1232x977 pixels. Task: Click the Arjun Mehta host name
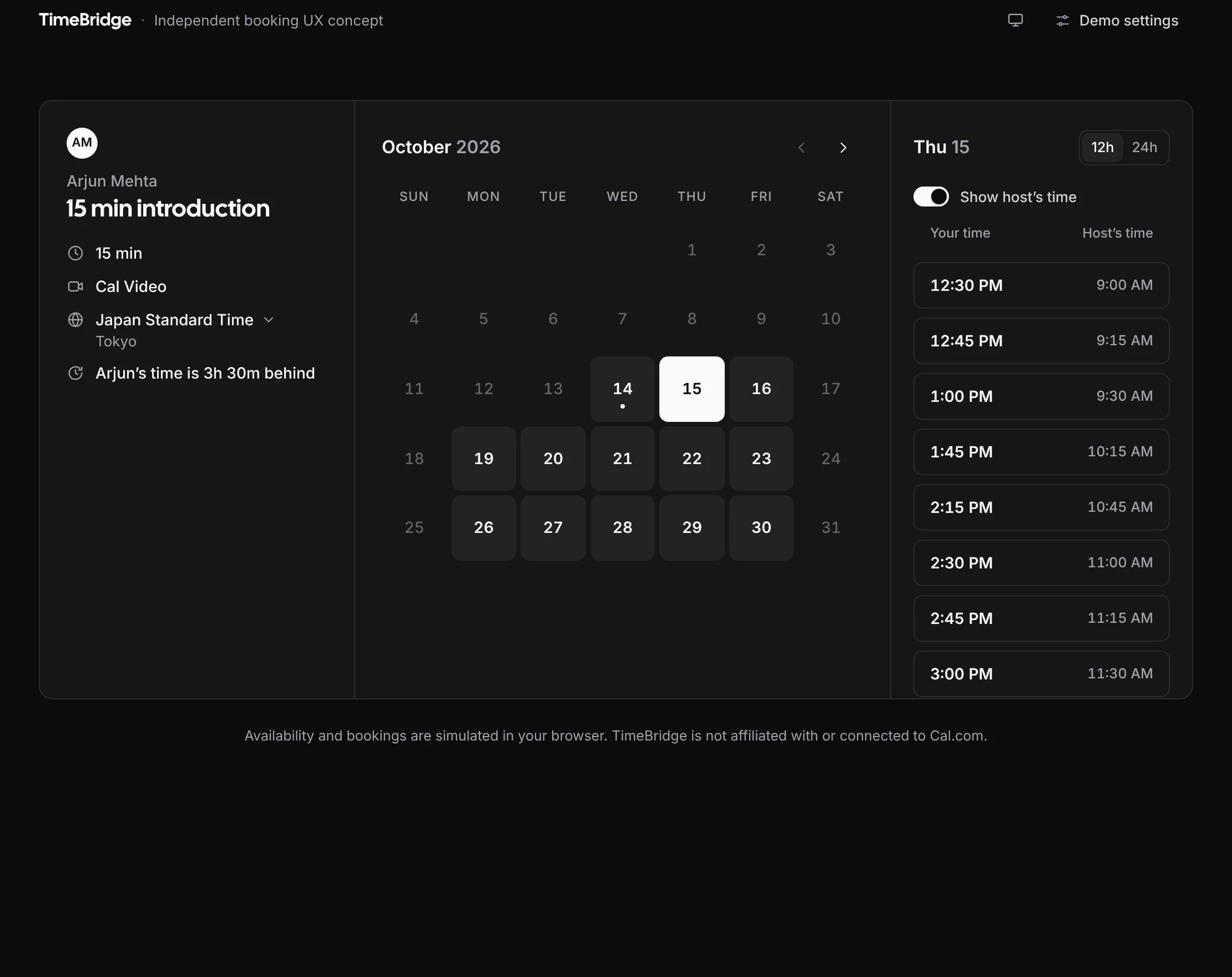(x=112, y=181)
